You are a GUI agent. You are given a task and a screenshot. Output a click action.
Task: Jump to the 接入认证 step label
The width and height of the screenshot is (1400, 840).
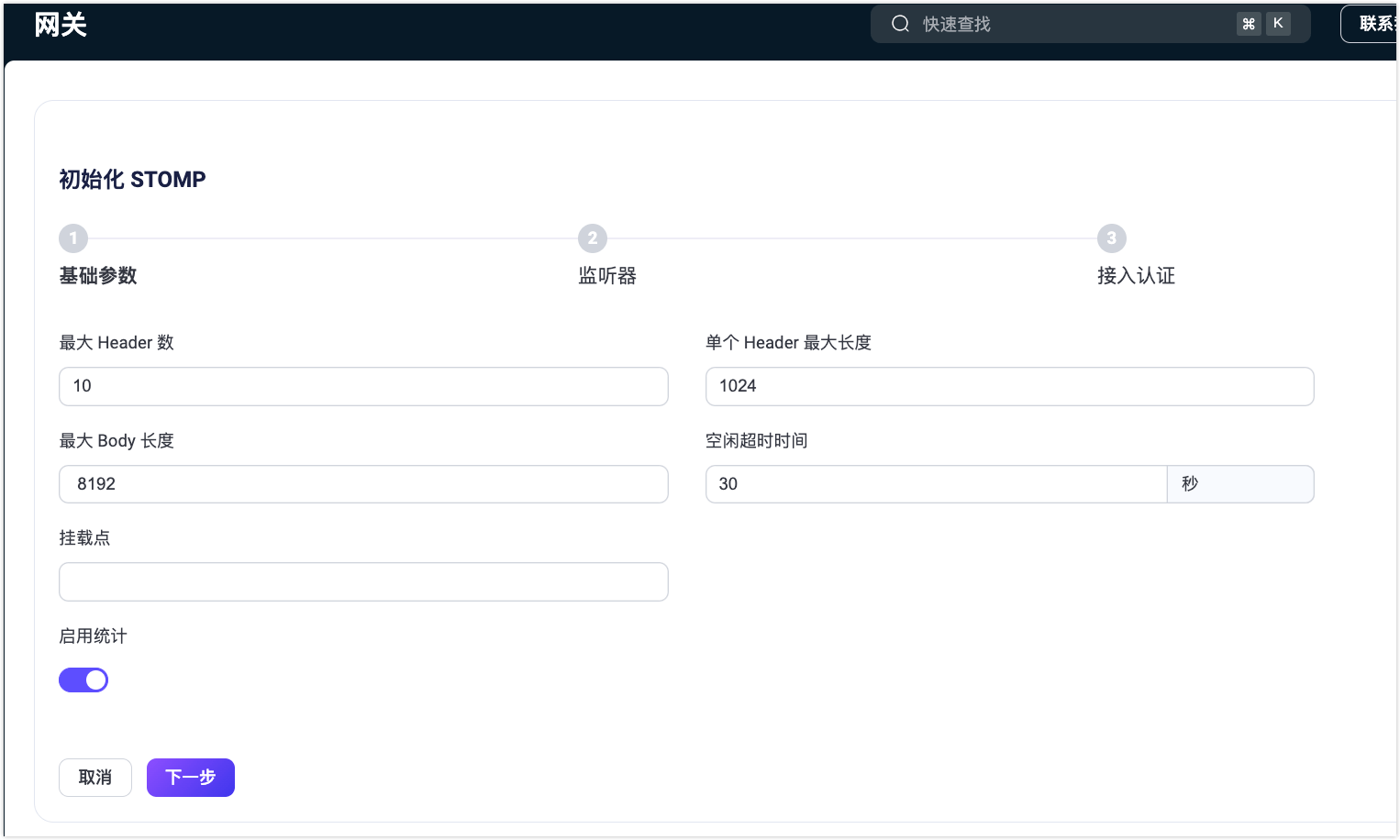pos(1136,276)
